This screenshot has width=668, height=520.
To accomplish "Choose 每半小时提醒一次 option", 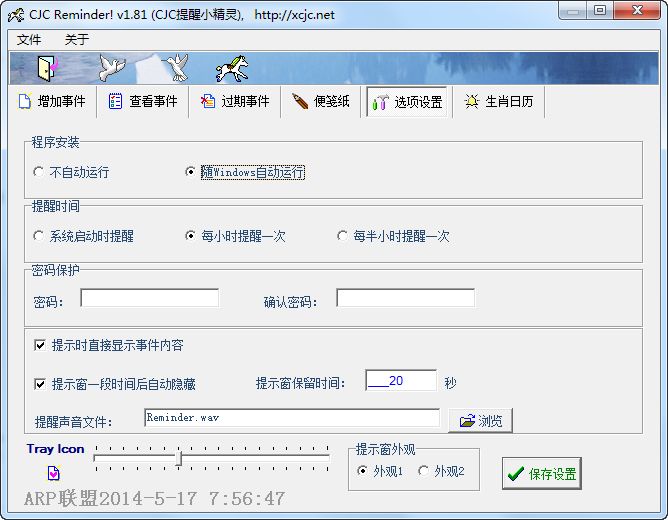I will coord(393,236).
